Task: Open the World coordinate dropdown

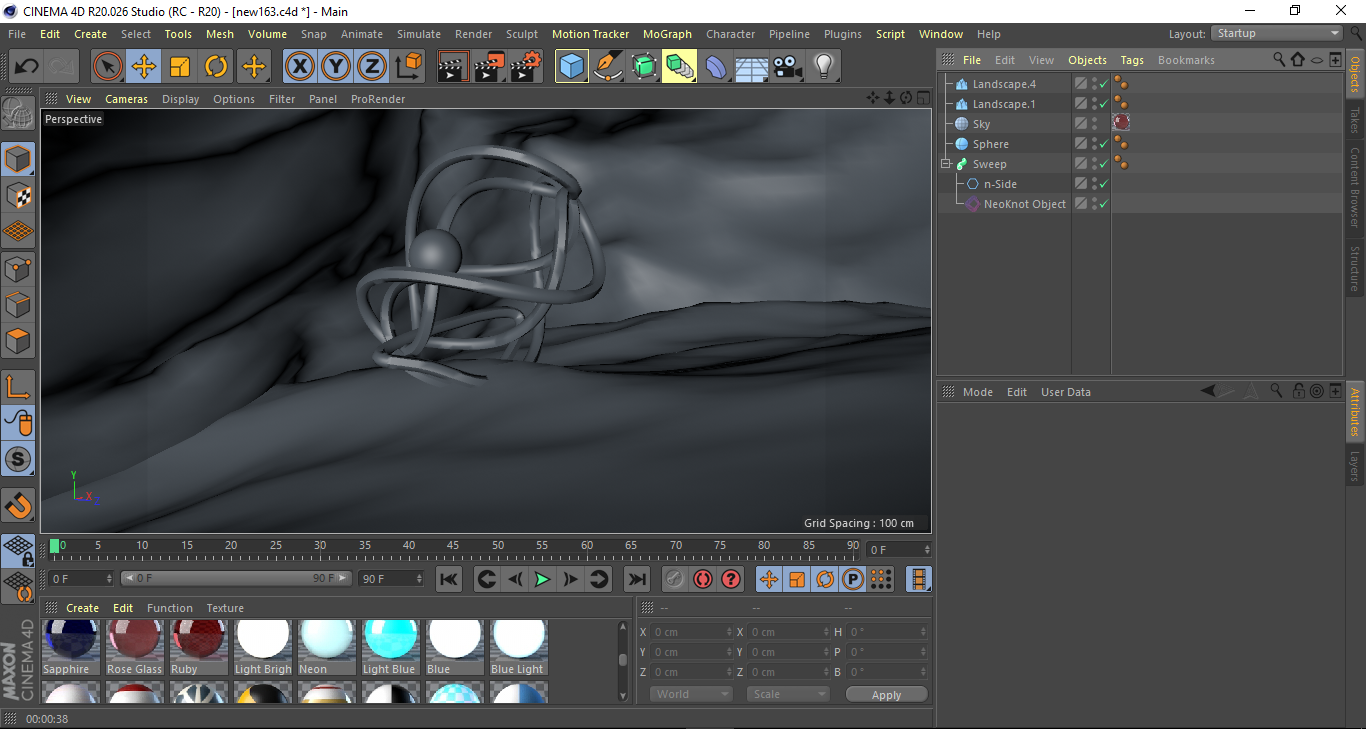Action: [x=691, y=694]
